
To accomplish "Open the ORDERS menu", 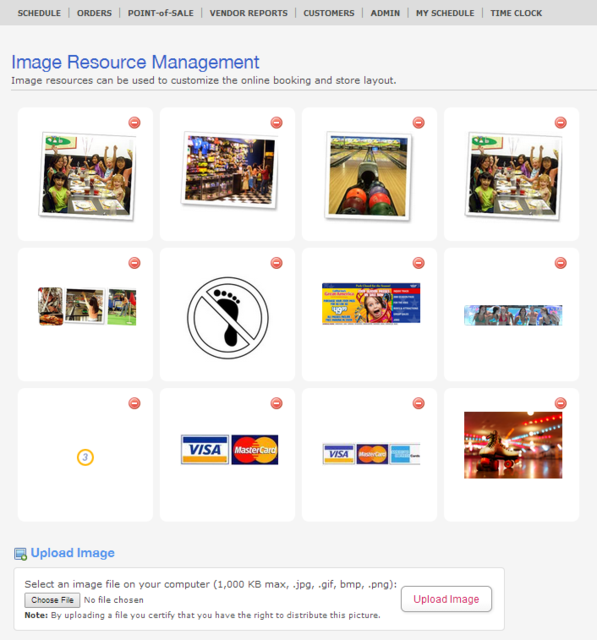I will pos(94,13).
